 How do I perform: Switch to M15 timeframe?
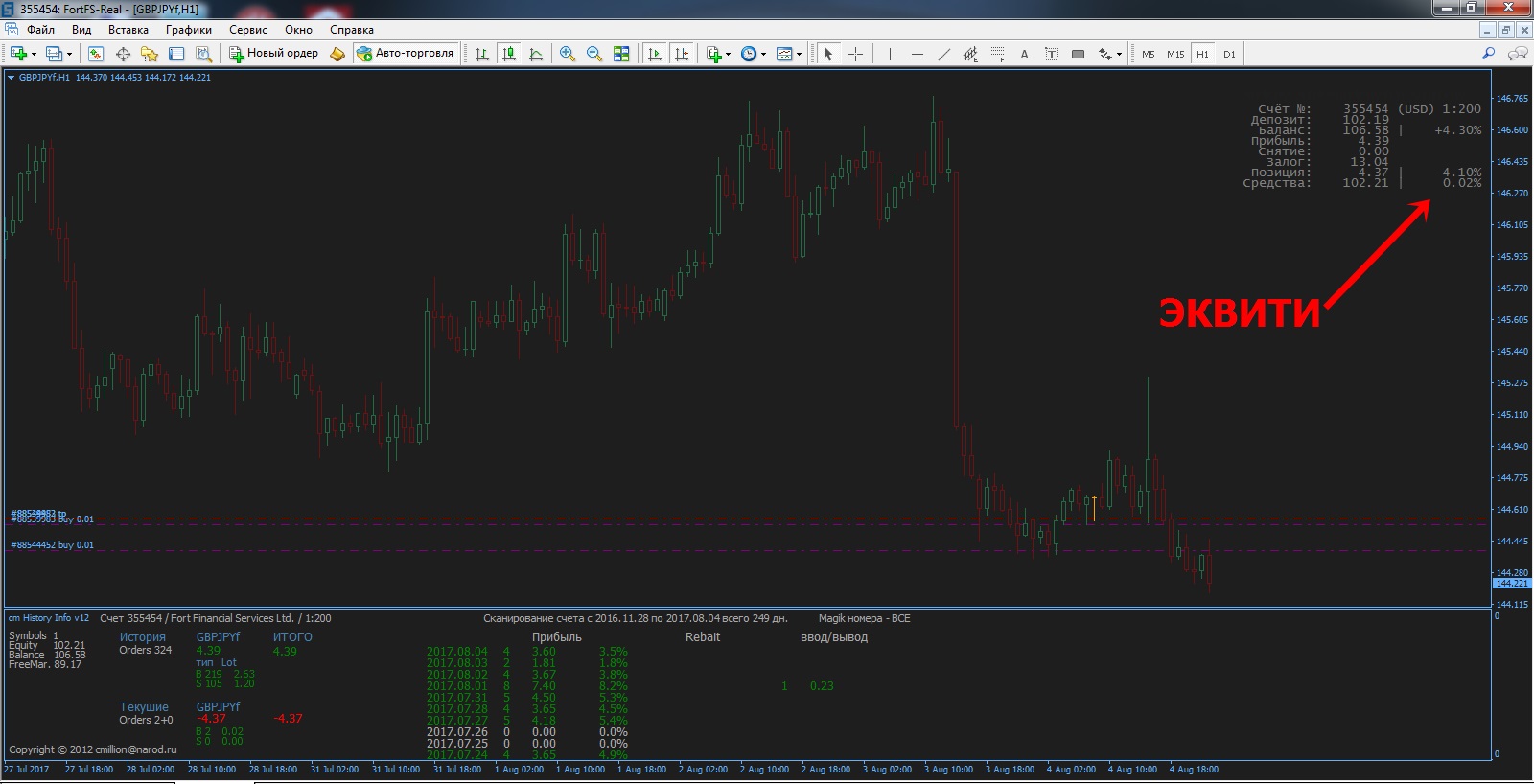pyautogui.click(x=1175, y=54)
